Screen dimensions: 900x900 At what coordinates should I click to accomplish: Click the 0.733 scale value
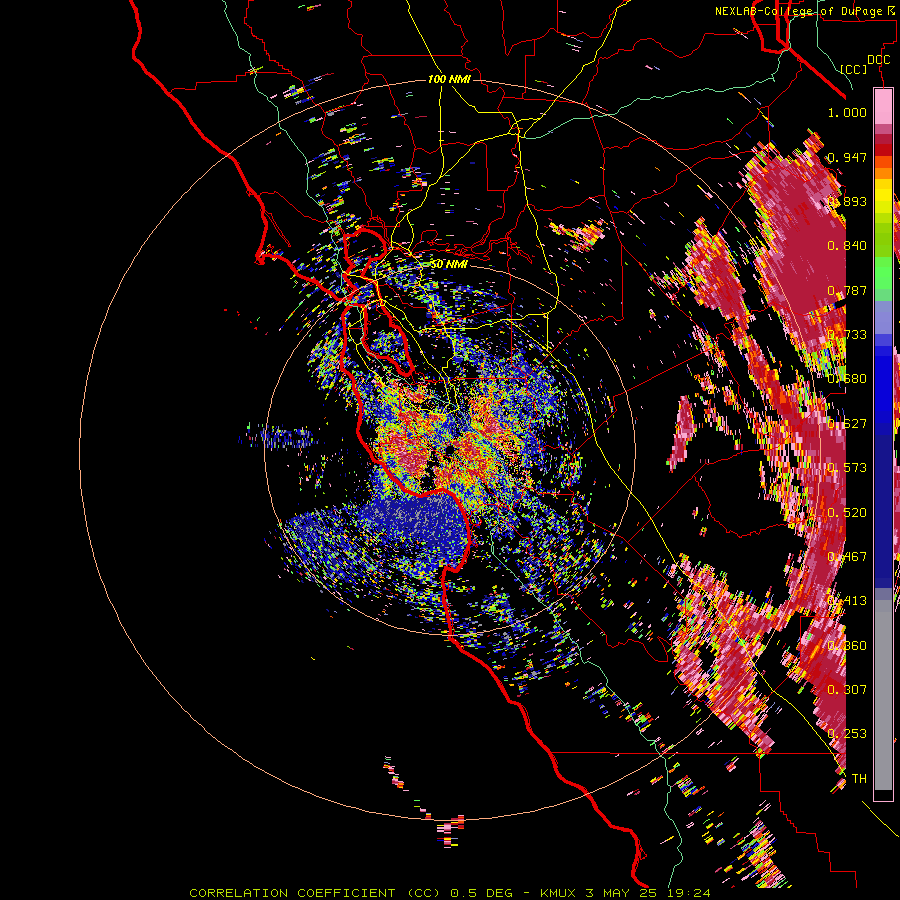[847, 335]
